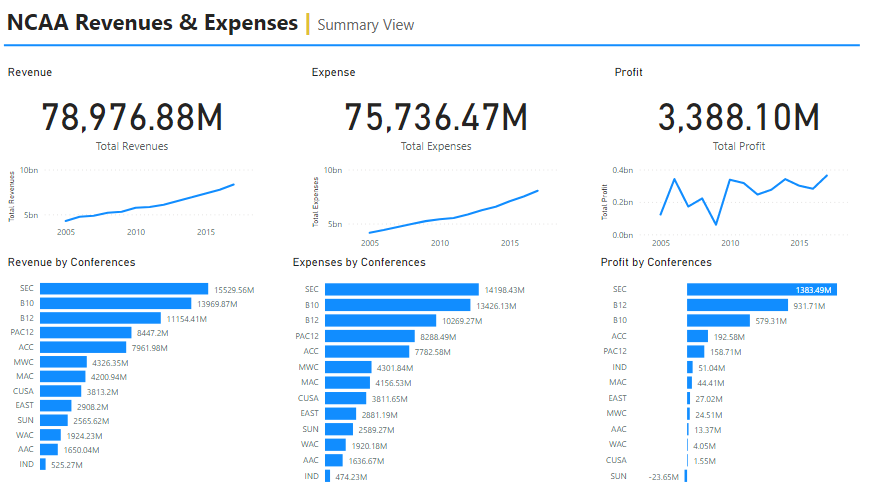The image size is (878, 487).
Task: Select the SUN expenses bar labeled 2589.27M
Action: (x=339, y=429)
